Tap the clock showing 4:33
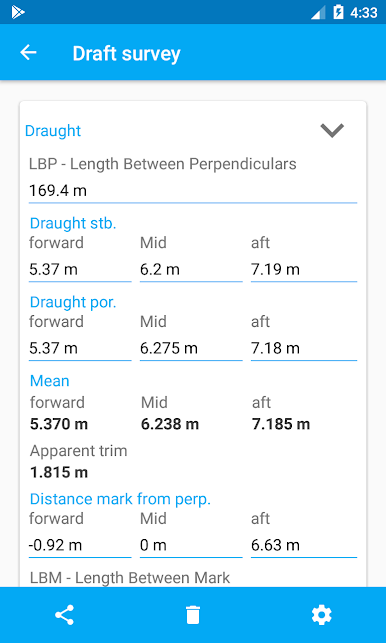 363,13
